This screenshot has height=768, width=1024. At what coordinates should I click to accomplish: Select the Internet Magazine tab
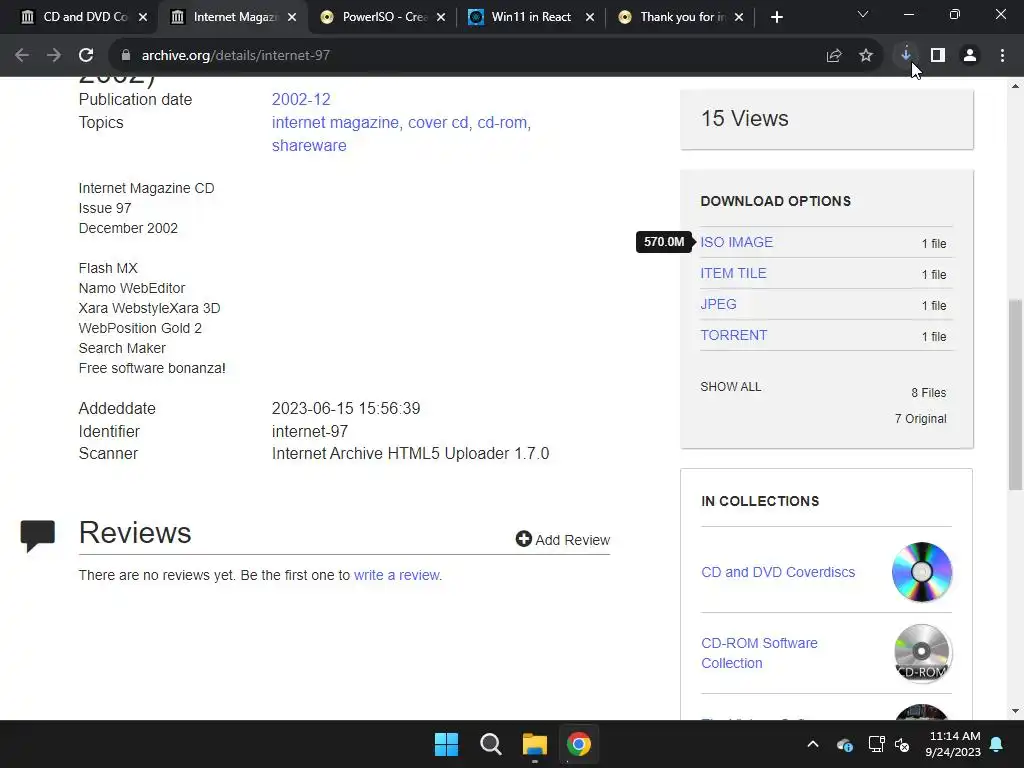(232, 17)
